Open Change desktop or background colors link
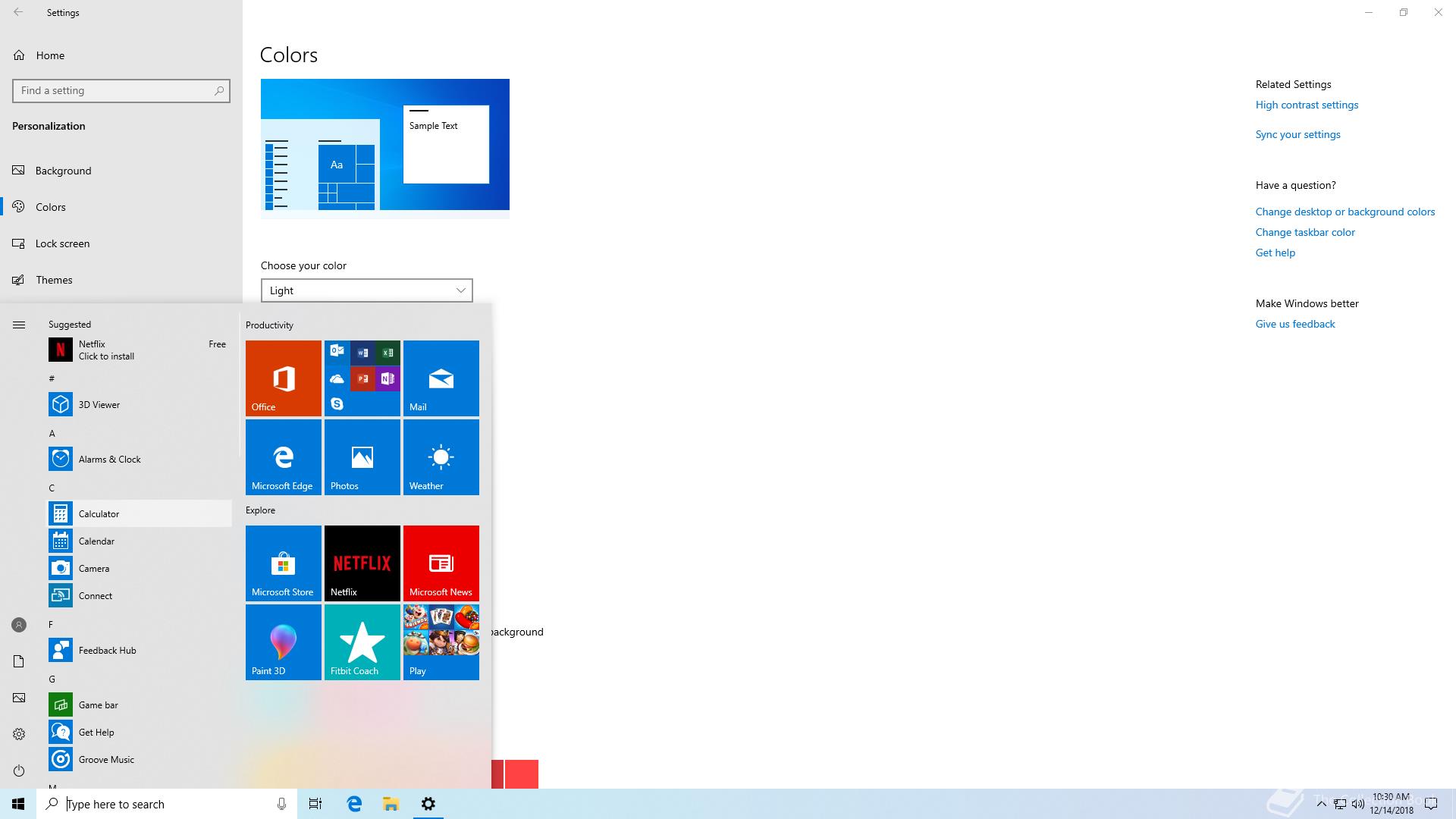 [1345, 212]
